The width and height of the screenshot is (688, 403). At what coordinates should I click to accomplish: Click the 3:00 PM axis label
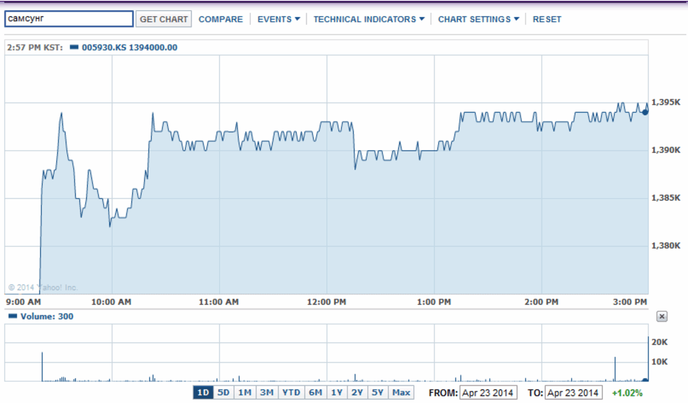[630, 302]
